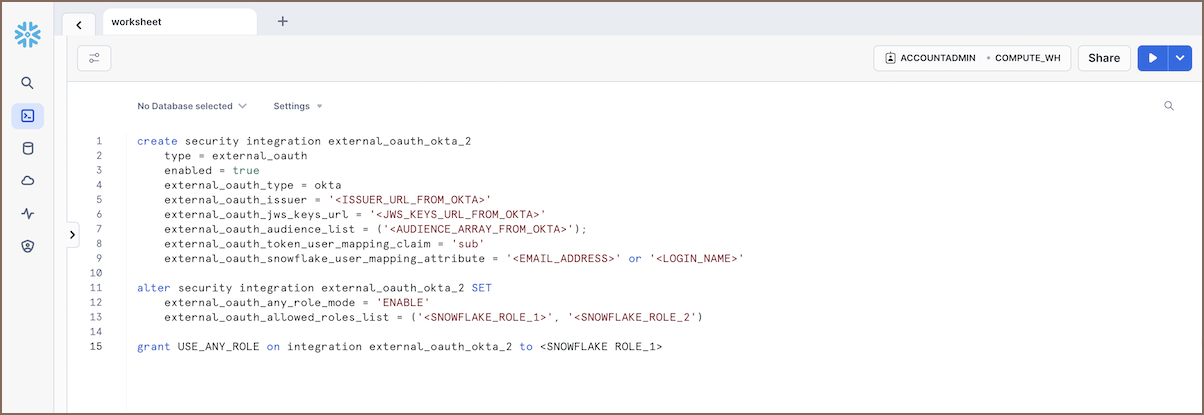Click the Snowflake logo icon
This screenshot has width=1204, height=415.
tap(27, 36)
